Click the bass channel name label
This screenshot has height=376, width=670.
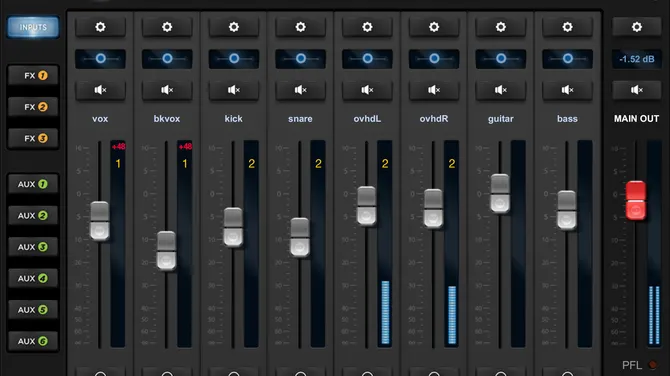567,119
